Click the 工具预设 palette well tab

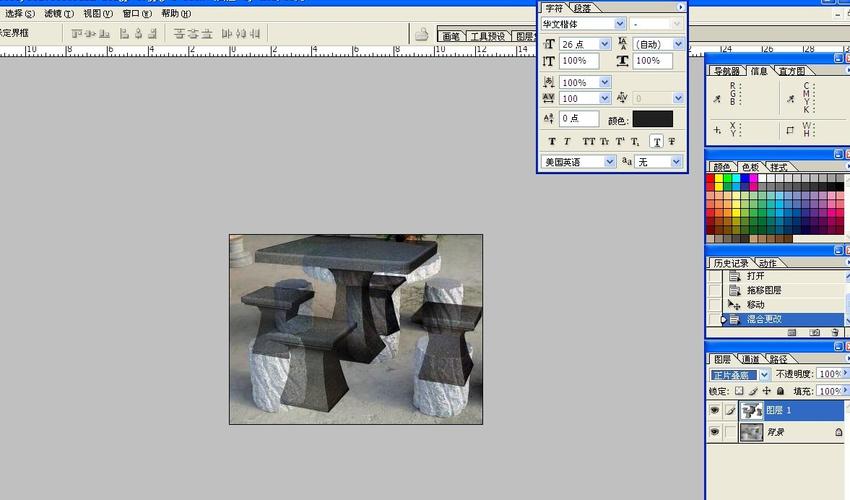point(488,36)
